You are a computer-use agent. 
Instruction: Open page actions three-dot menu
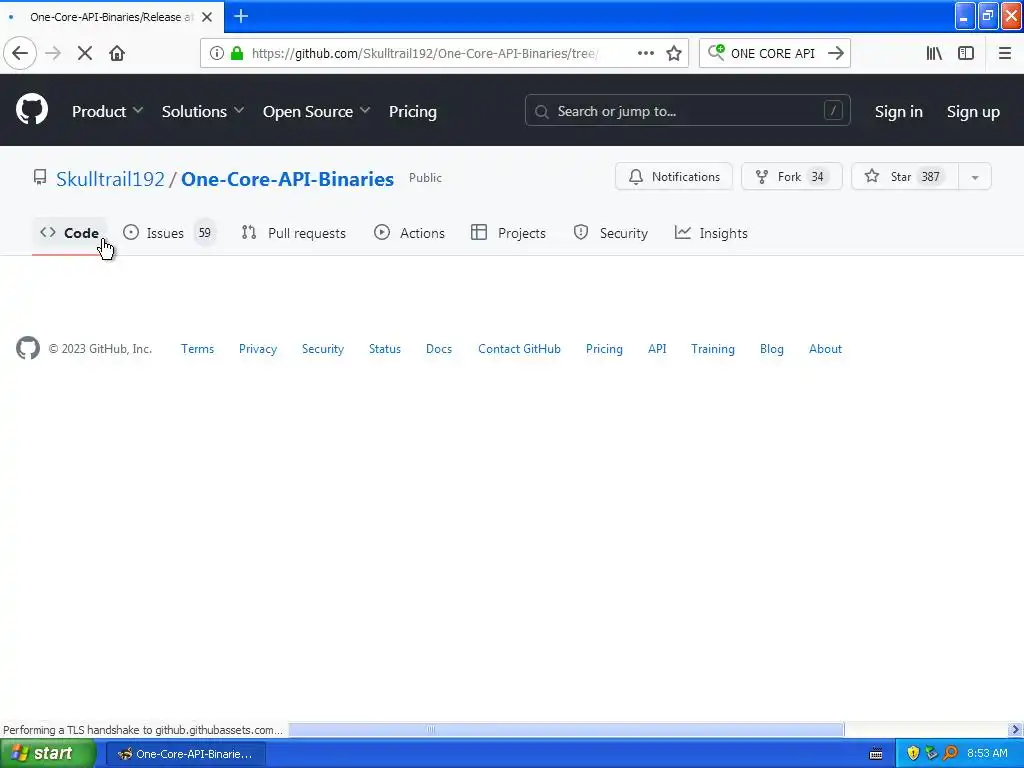[x=645, y=53]
